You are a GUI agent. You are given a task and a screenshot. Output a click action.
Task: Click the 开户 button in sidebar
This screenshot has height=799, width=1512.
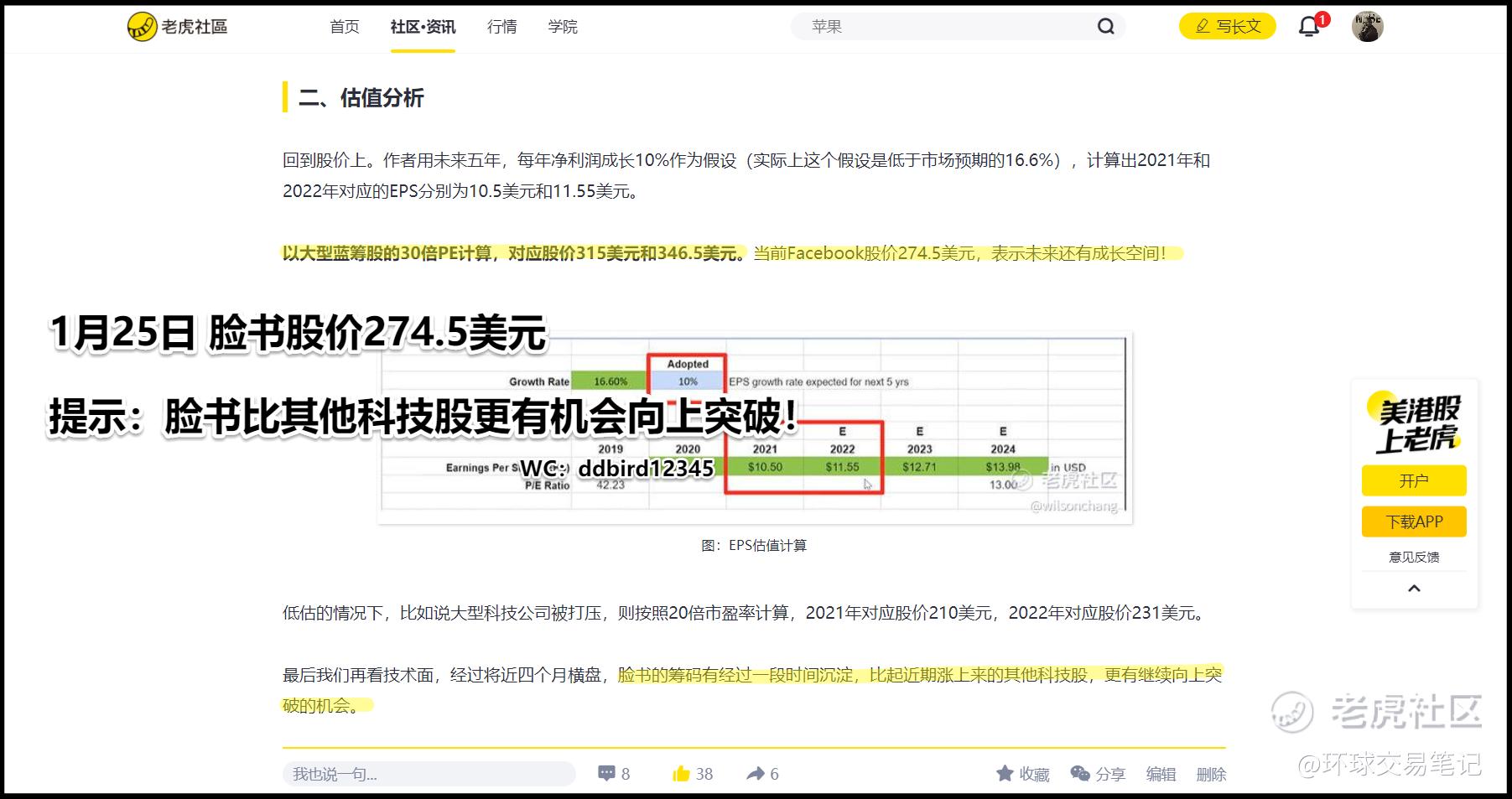tap(1414, 480)
